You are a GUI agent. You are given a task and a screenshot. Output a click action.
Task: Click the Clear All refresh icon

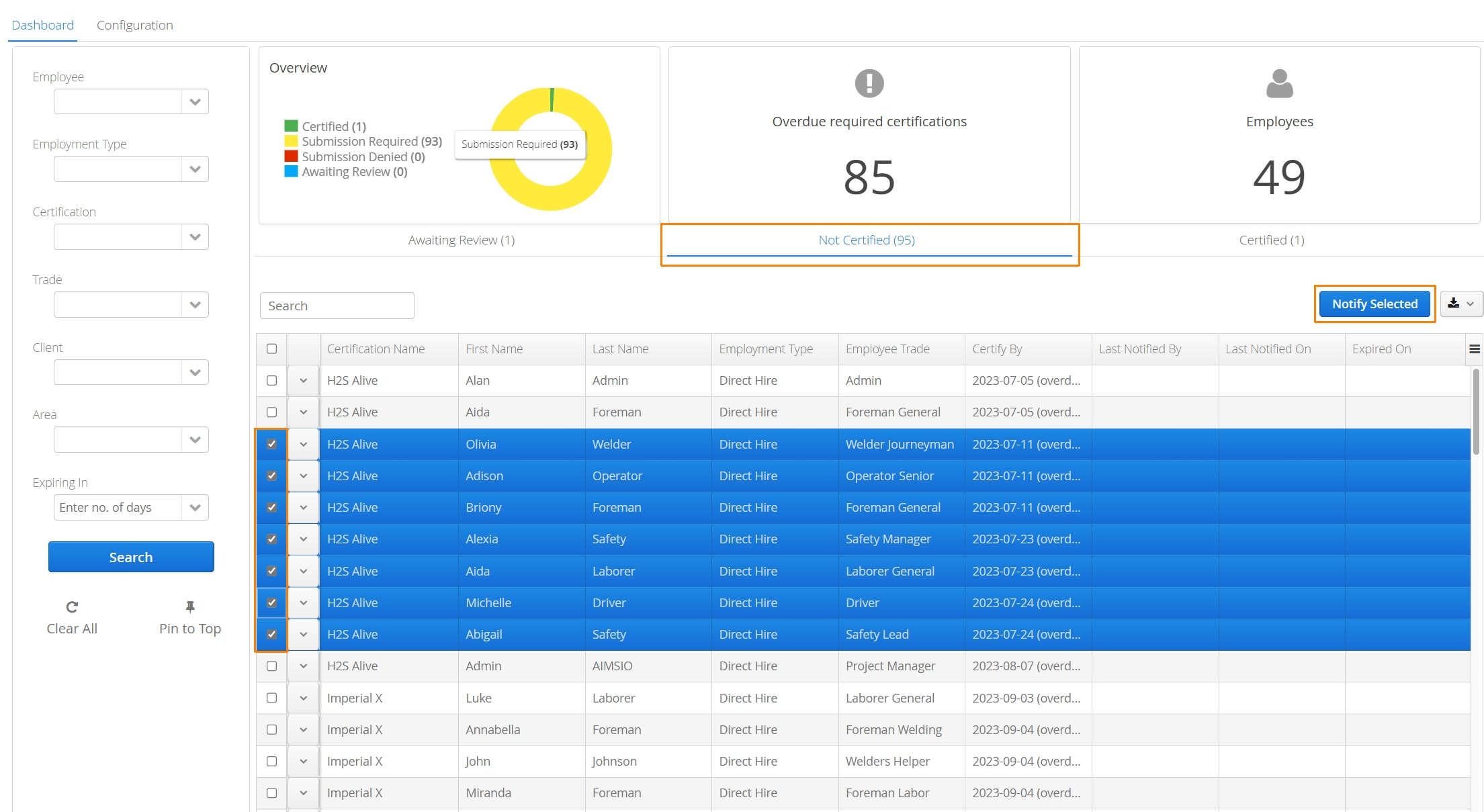point(72,607)
